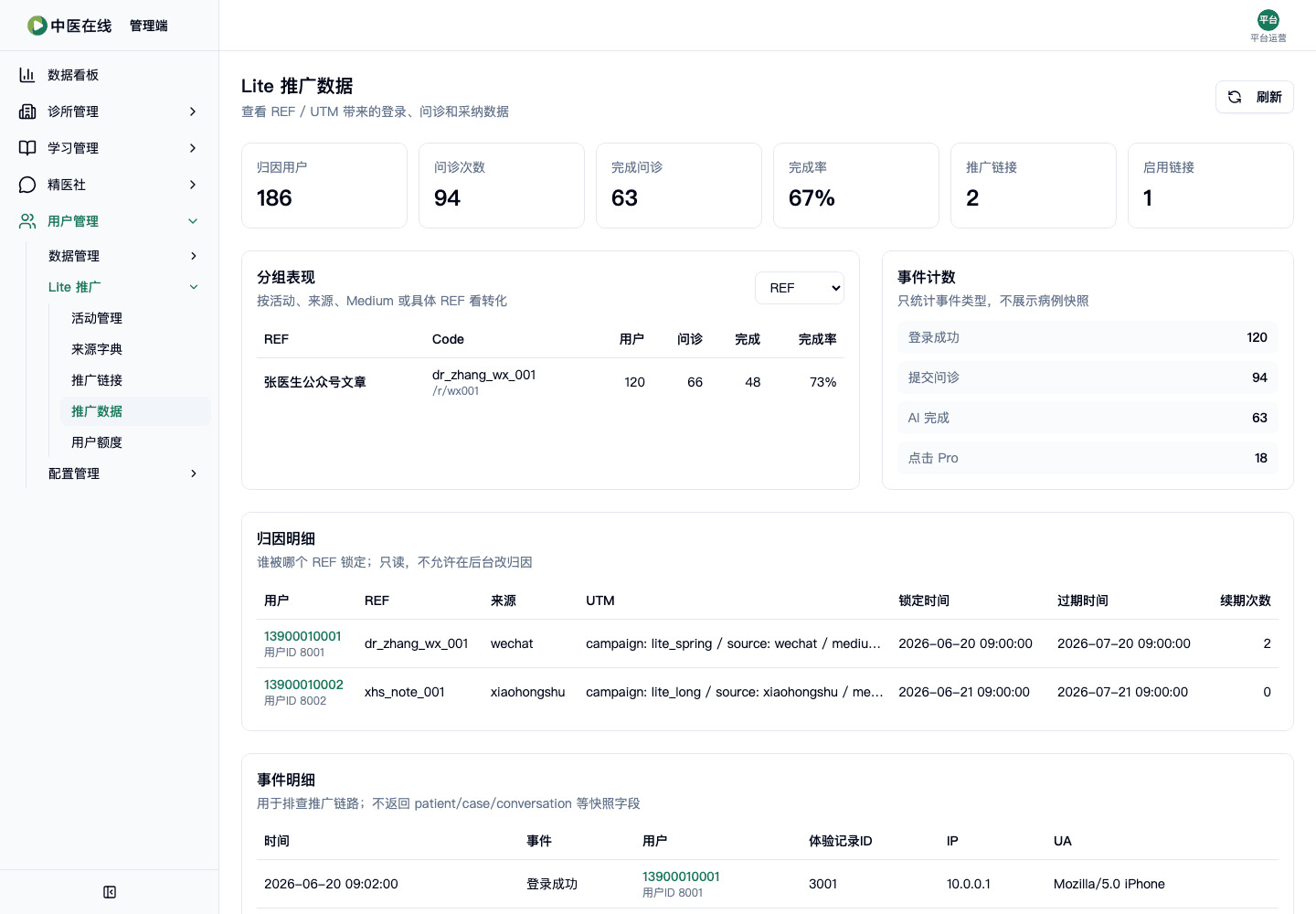
Task: Click the xhs_note_001 REF cell
Action: pos(405,692)
